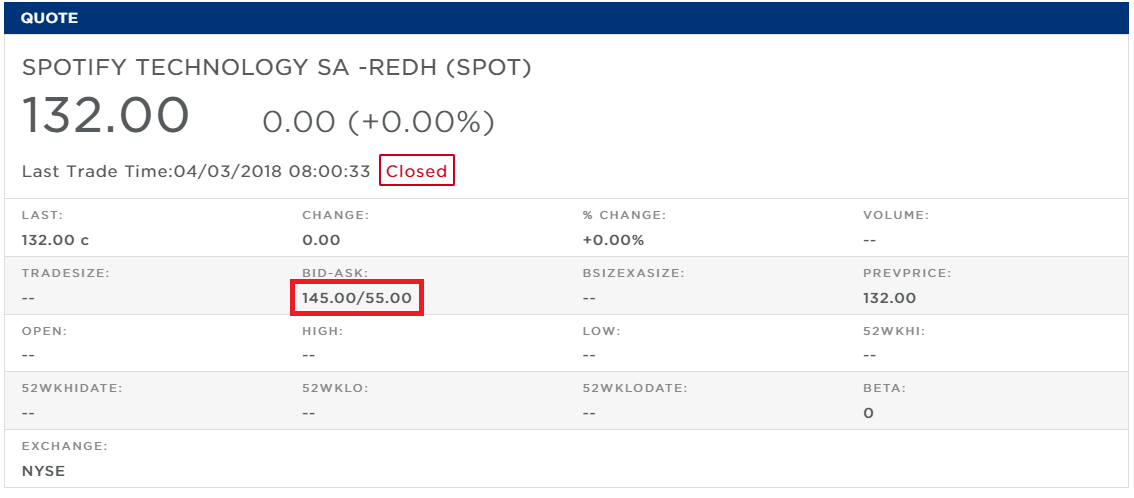Click the HIGH label
Screen dimensions: 1134x498
click(x=323, y=330)
